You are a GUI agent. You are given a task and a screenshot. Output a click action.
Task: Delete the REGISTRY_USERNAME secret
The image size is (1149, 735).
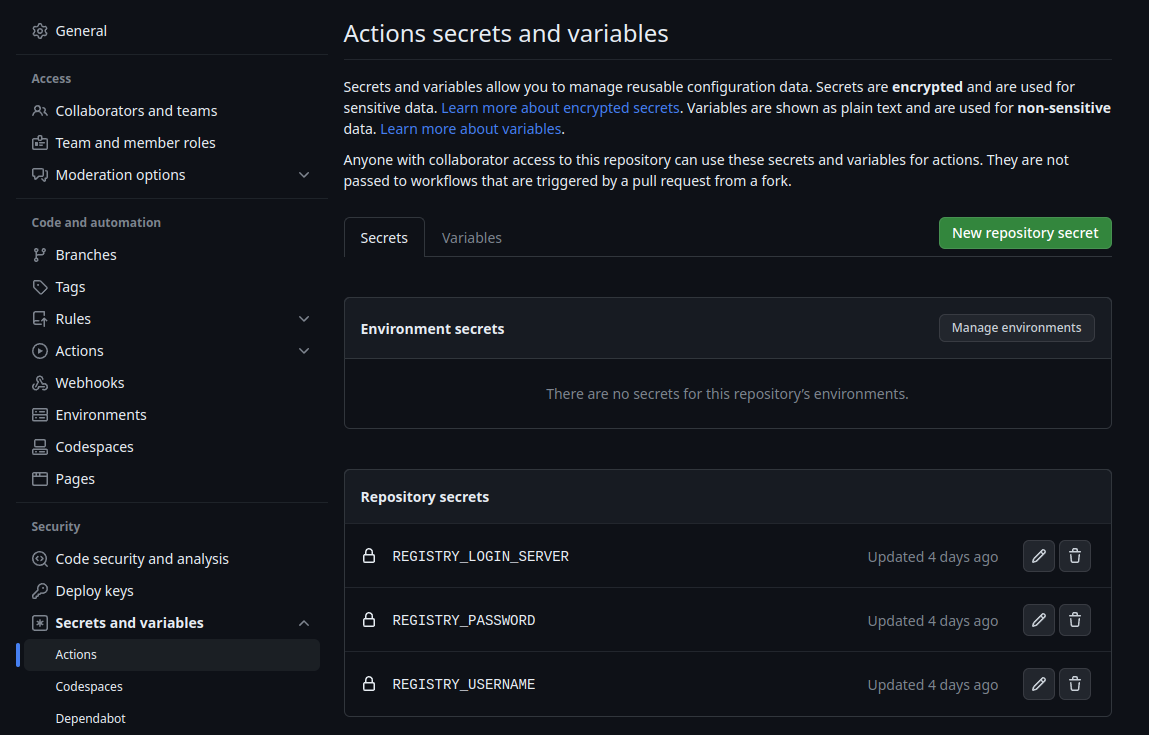[1074, 684]
